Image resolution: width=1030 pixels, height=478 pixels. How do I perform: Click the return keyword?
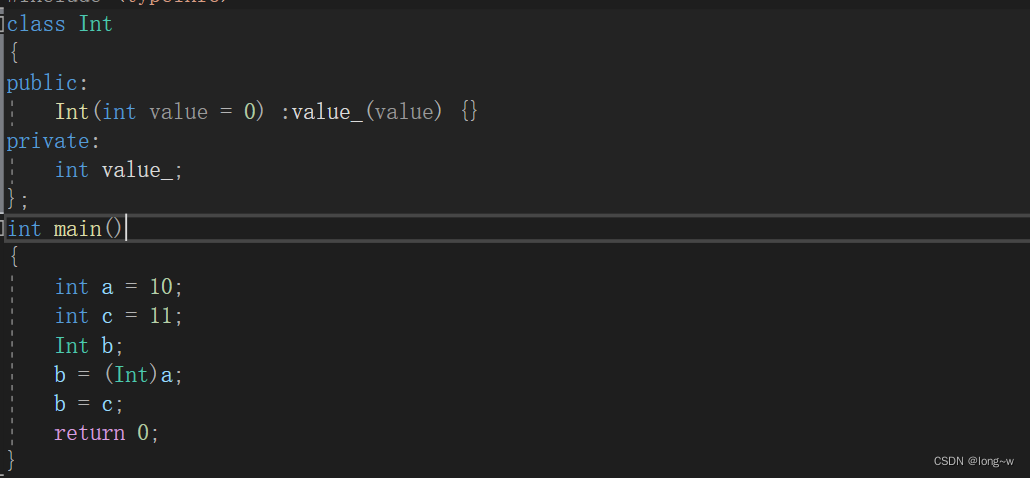89,433
